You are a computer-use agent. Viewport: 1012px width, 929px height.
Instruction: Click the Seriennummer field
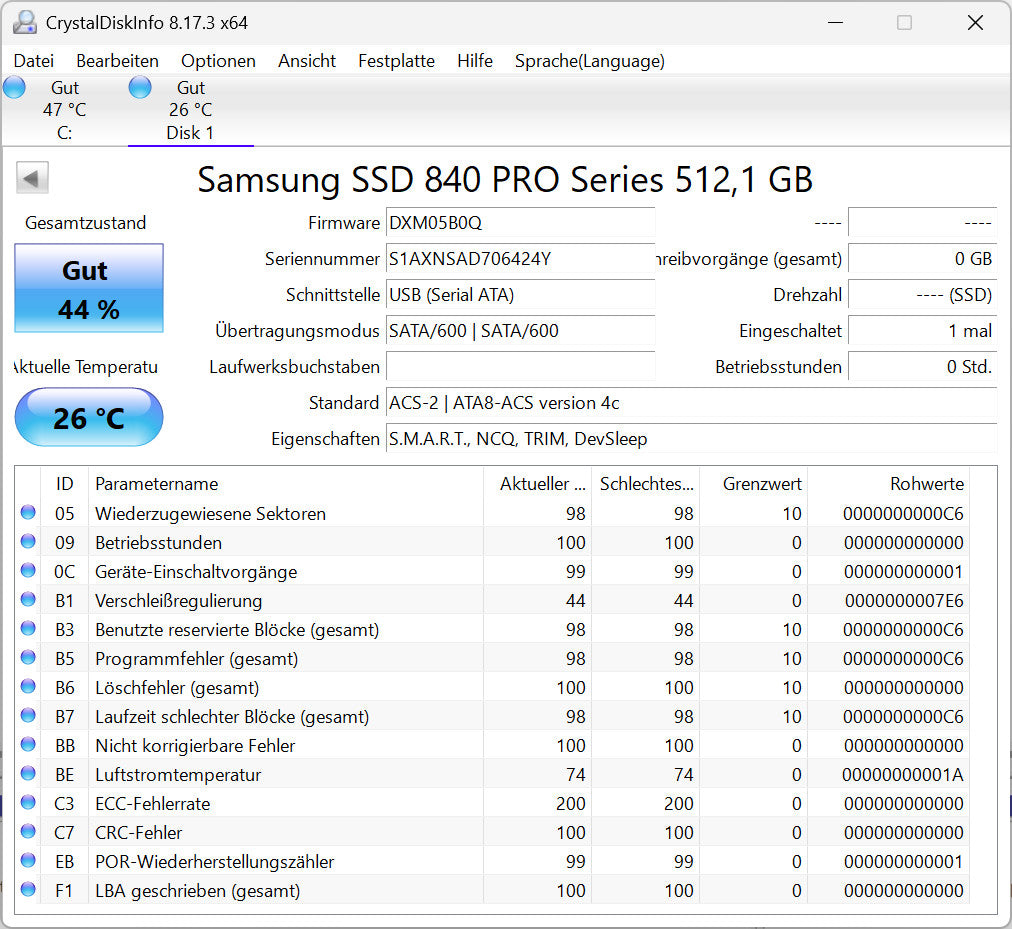[520, 259]
